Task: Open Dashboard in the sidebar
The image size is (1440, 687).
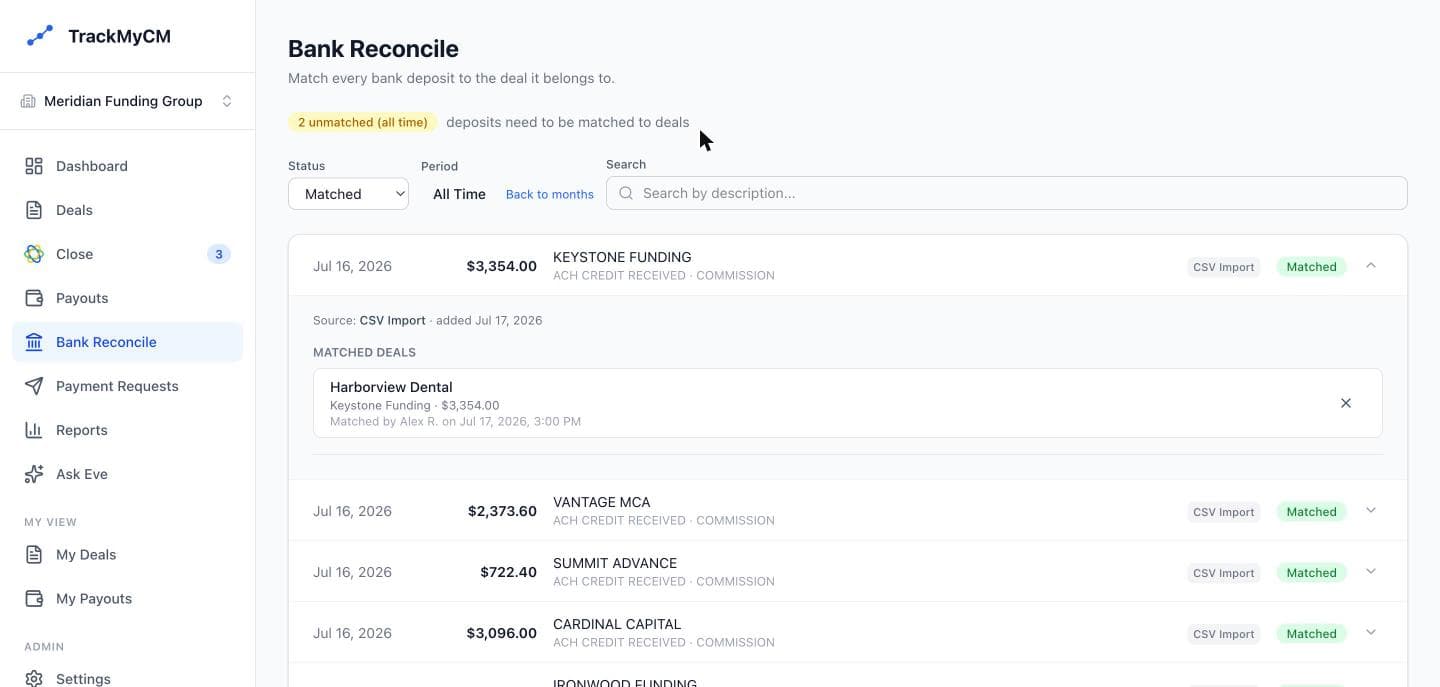Action: point(127,166)
